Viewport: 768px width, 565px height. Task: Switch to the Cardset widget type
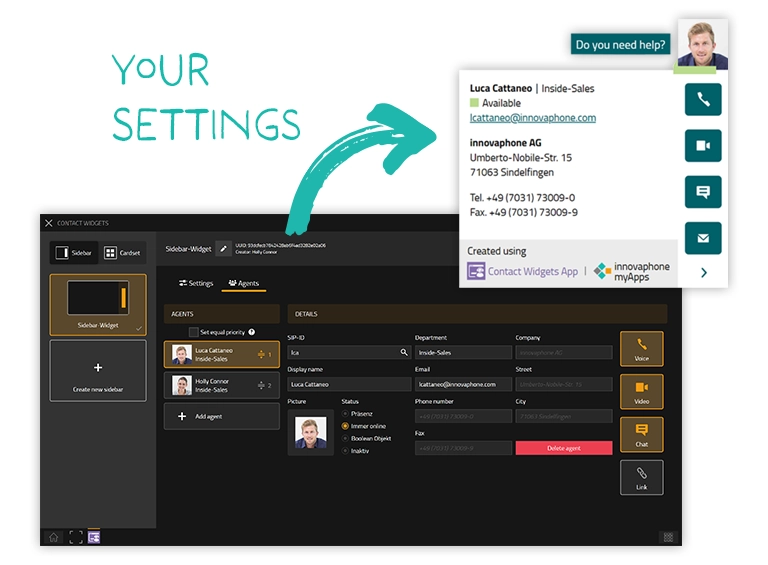point(123,253)
